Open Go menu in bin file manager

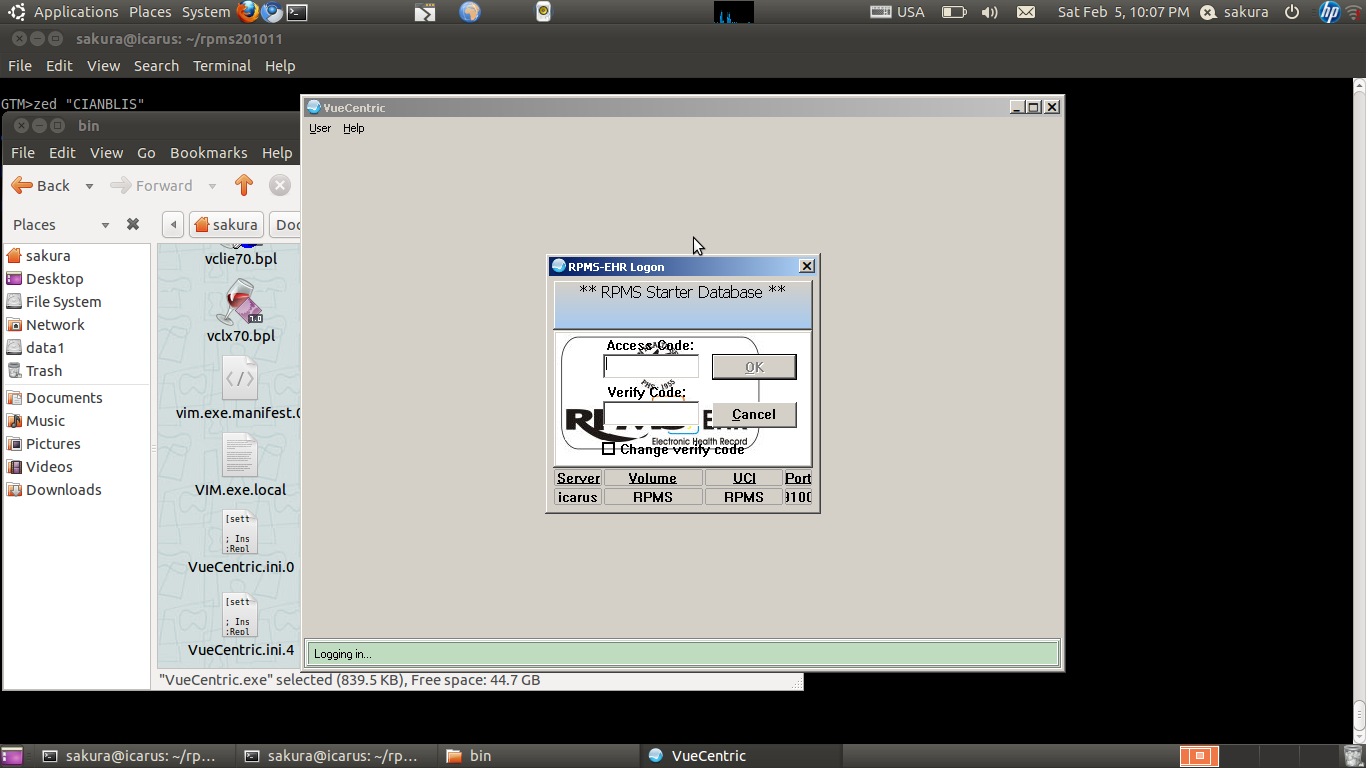click(146, 153)
